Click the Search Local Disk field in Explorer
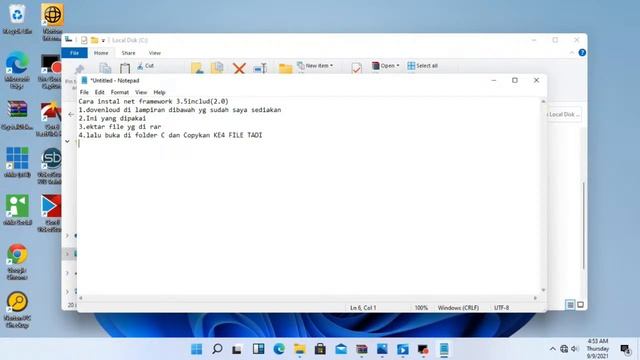This screenshot has height=360, width=640. [x=564, y=114]
